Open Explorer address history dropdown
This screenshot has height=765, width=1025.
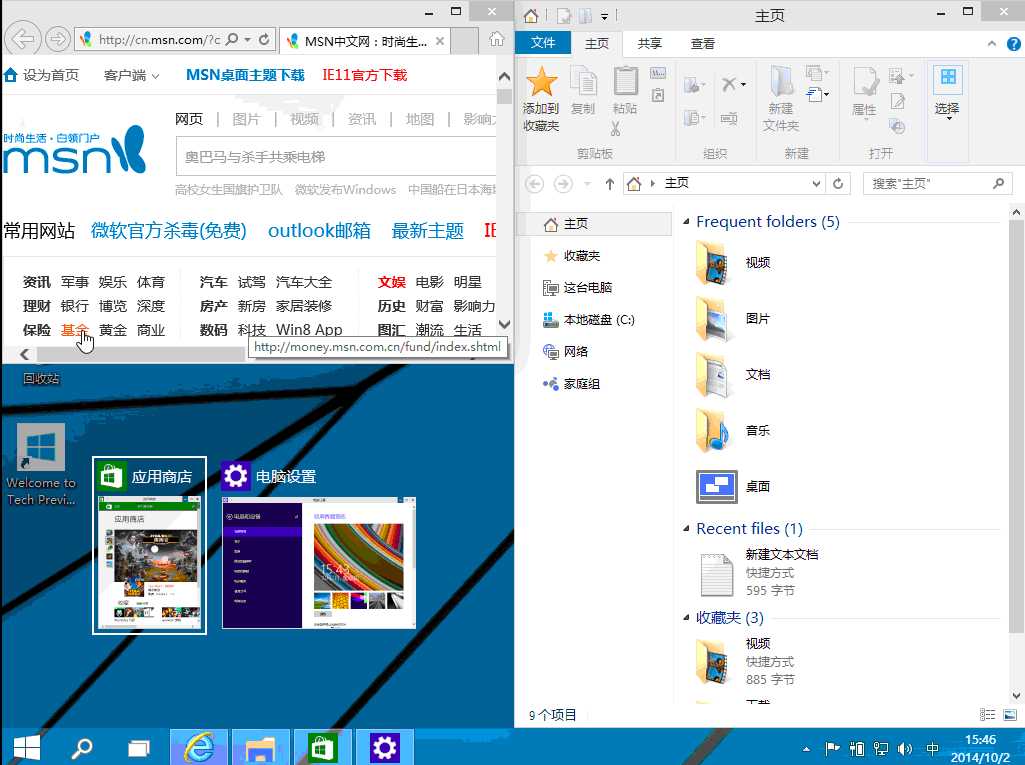[816, 184]
